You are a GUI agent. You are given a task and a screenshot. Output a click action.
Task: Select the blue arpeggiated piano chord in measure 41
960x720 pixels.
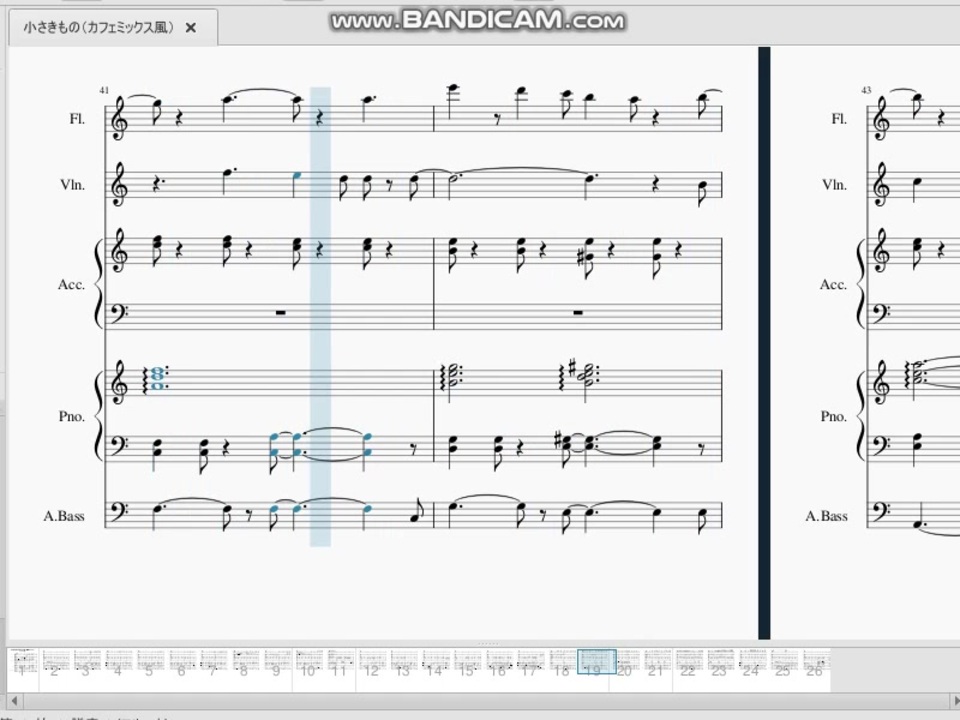tap(156, 378)
